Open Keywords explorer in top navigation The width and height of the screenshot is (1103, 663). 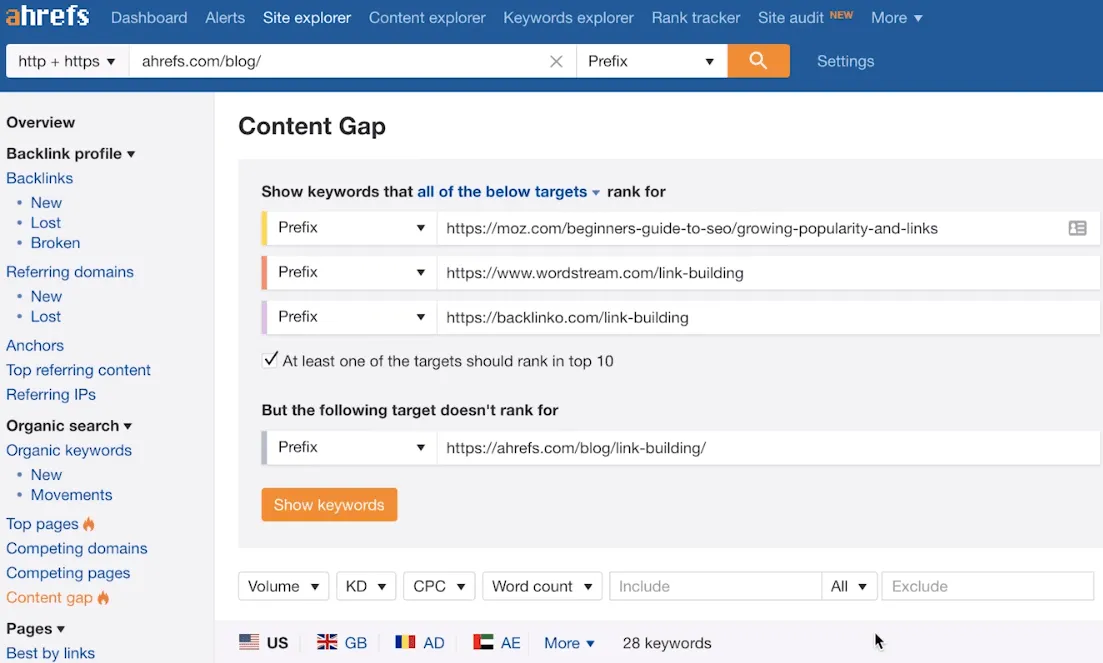[568, 18]
